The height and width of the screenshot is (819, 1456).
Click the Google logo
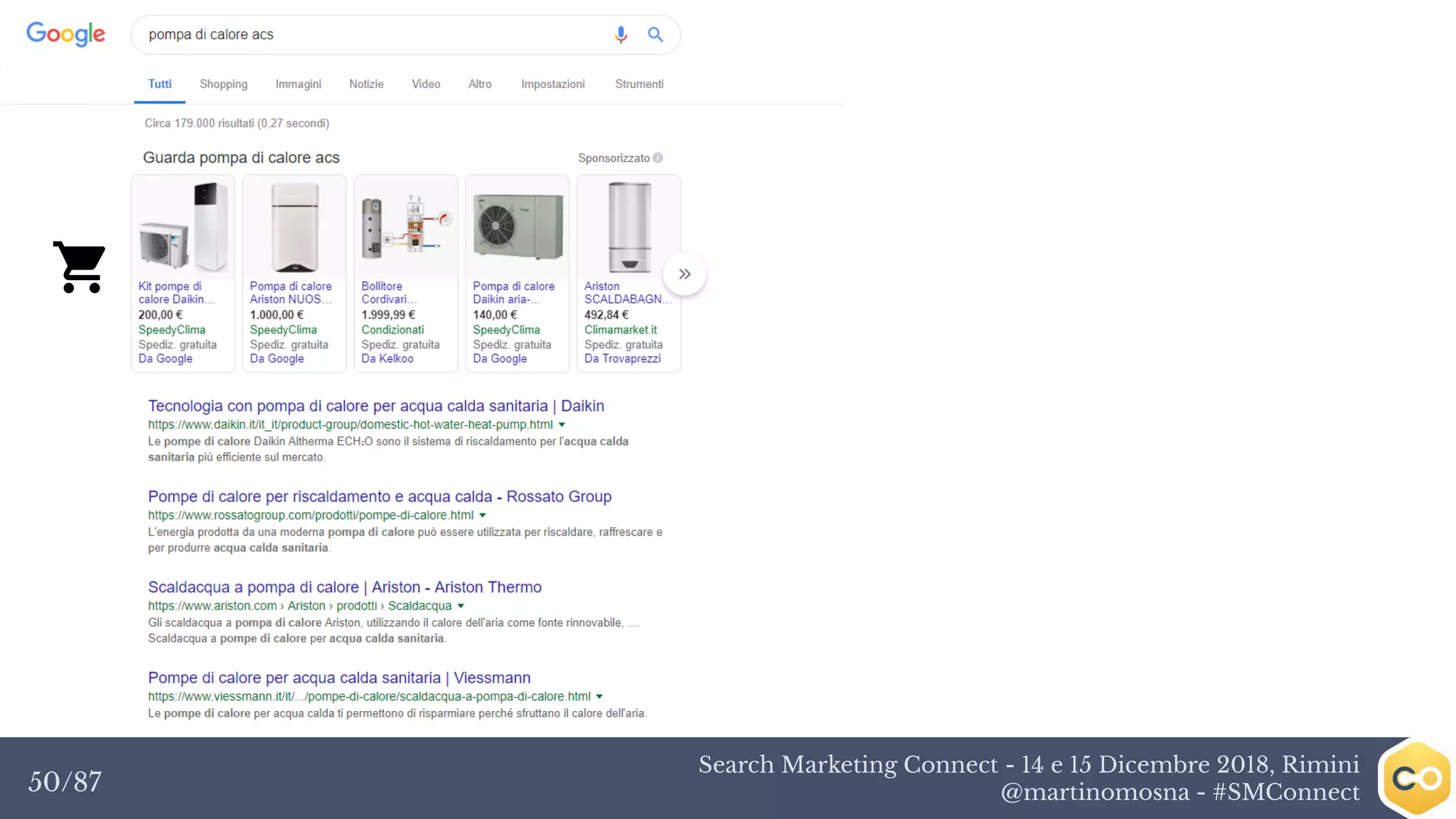(65, 33)
